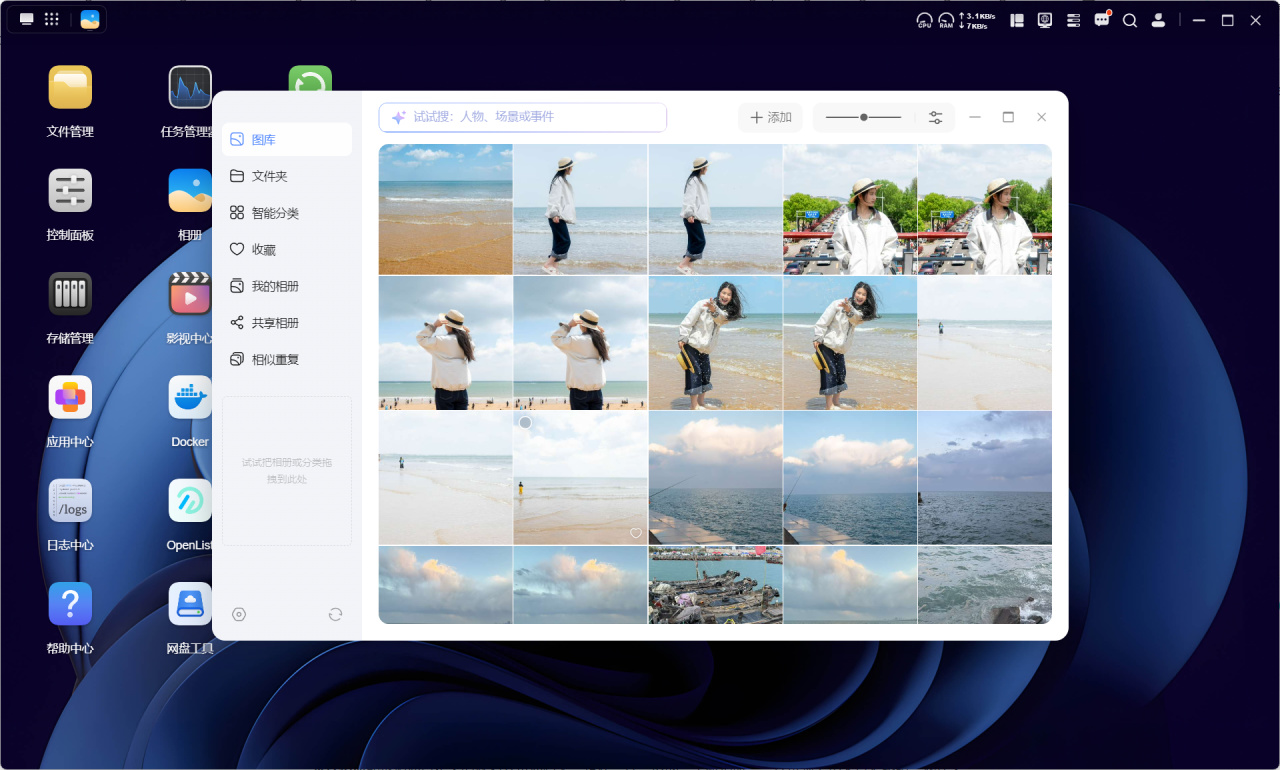The image size is (1280, 770).
Task: Click the AI search input field
Action: click(x=523, y=117)
